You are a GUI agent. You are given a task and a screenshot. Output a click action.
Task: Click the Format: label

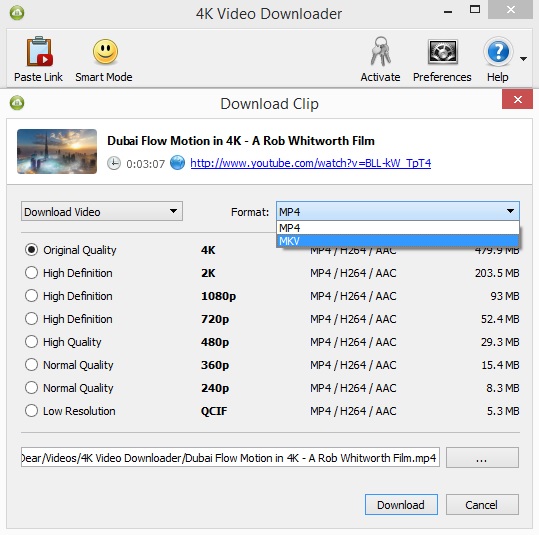250,212
